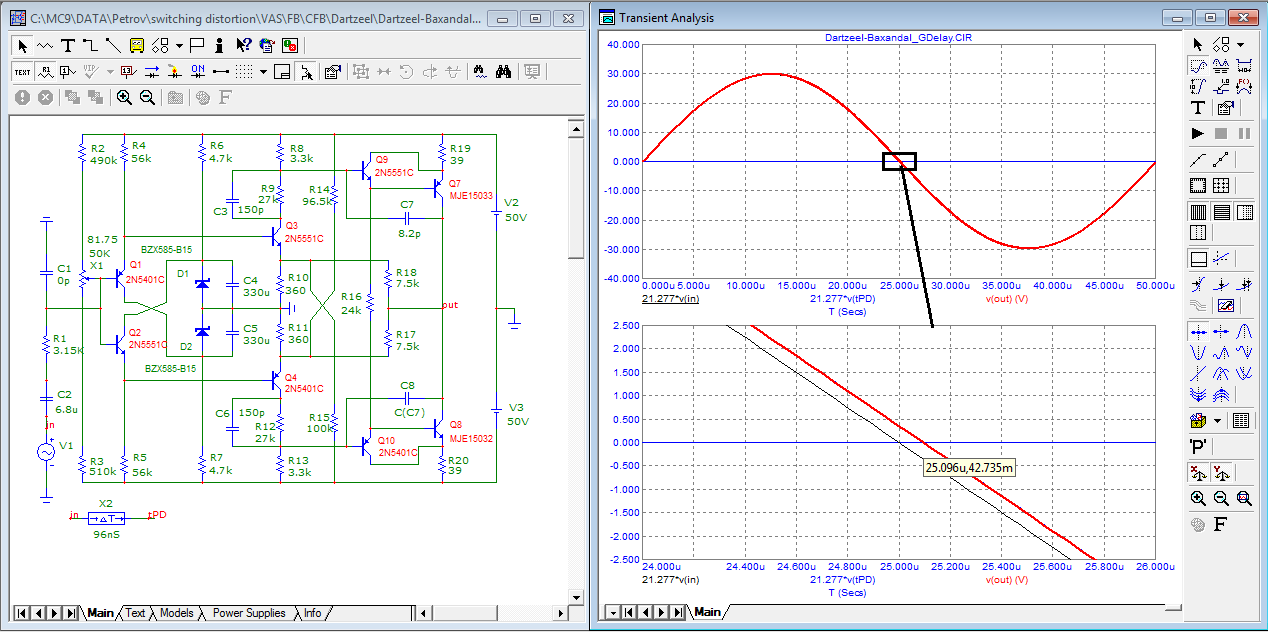Expand the grid dots dropdown arrow

point(263,71)
